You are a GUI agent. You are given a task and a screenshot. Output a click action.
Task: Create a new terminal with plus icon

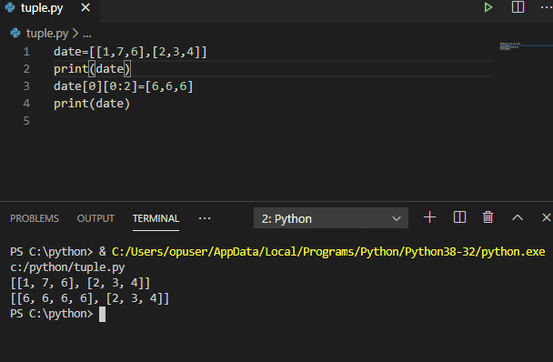[x=430, y=217]
